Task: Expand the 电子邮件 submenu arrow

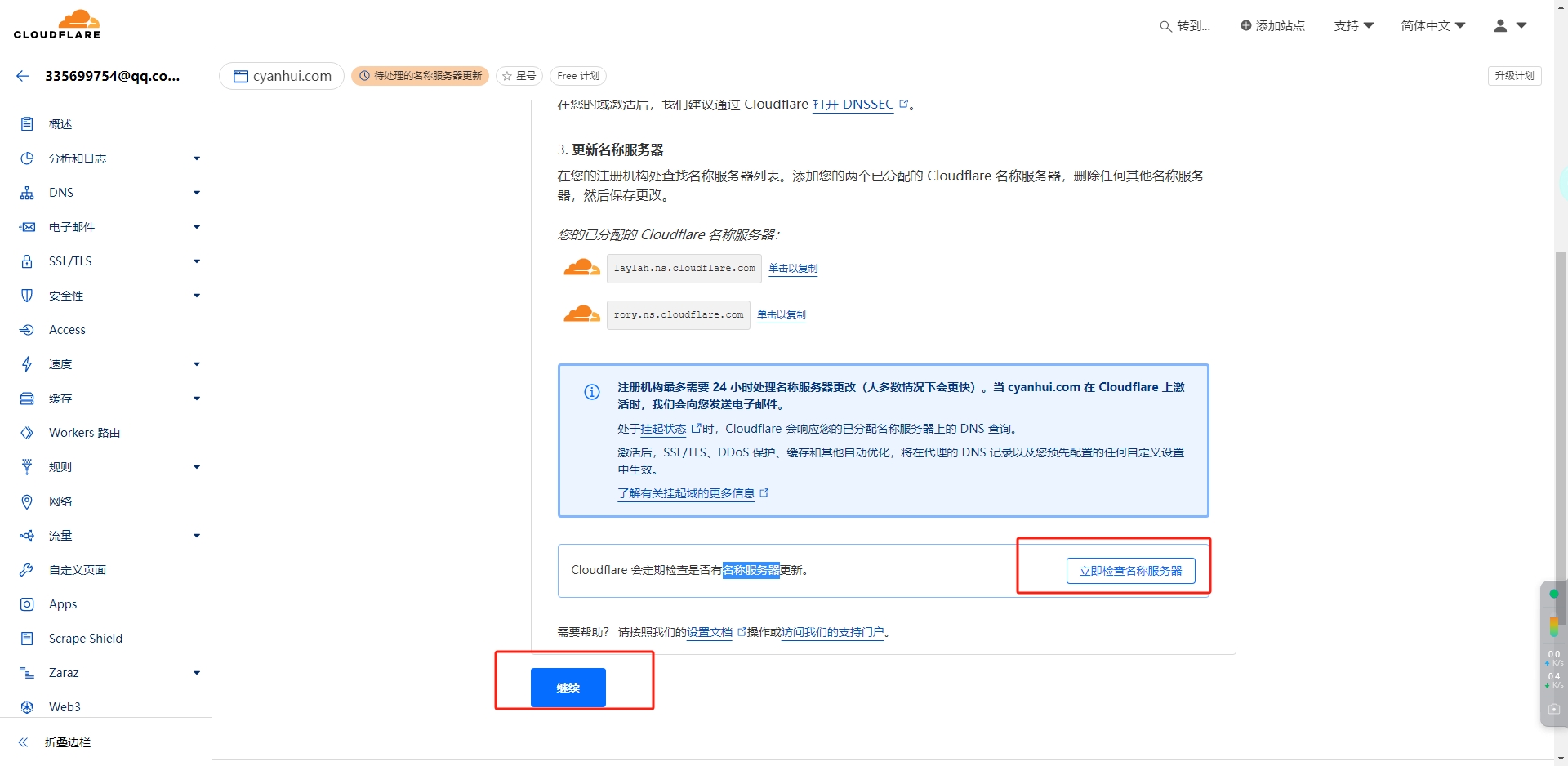Action: tap(197, 227)
